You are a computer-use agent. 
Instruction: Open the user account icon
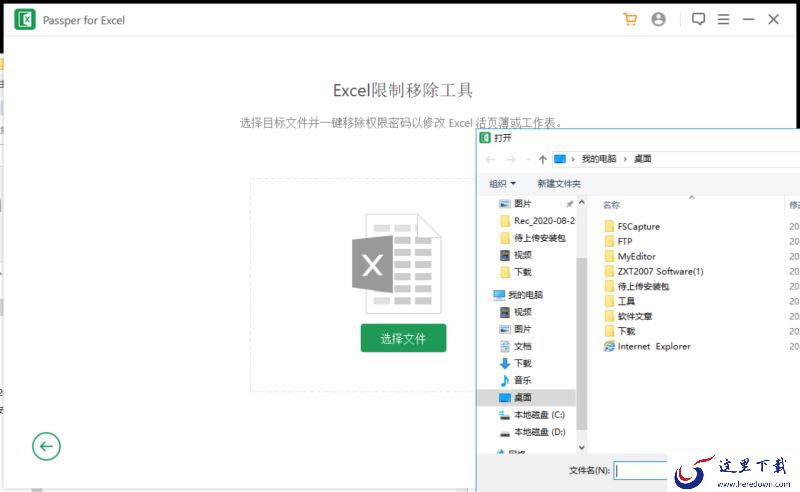click(659, 19)
